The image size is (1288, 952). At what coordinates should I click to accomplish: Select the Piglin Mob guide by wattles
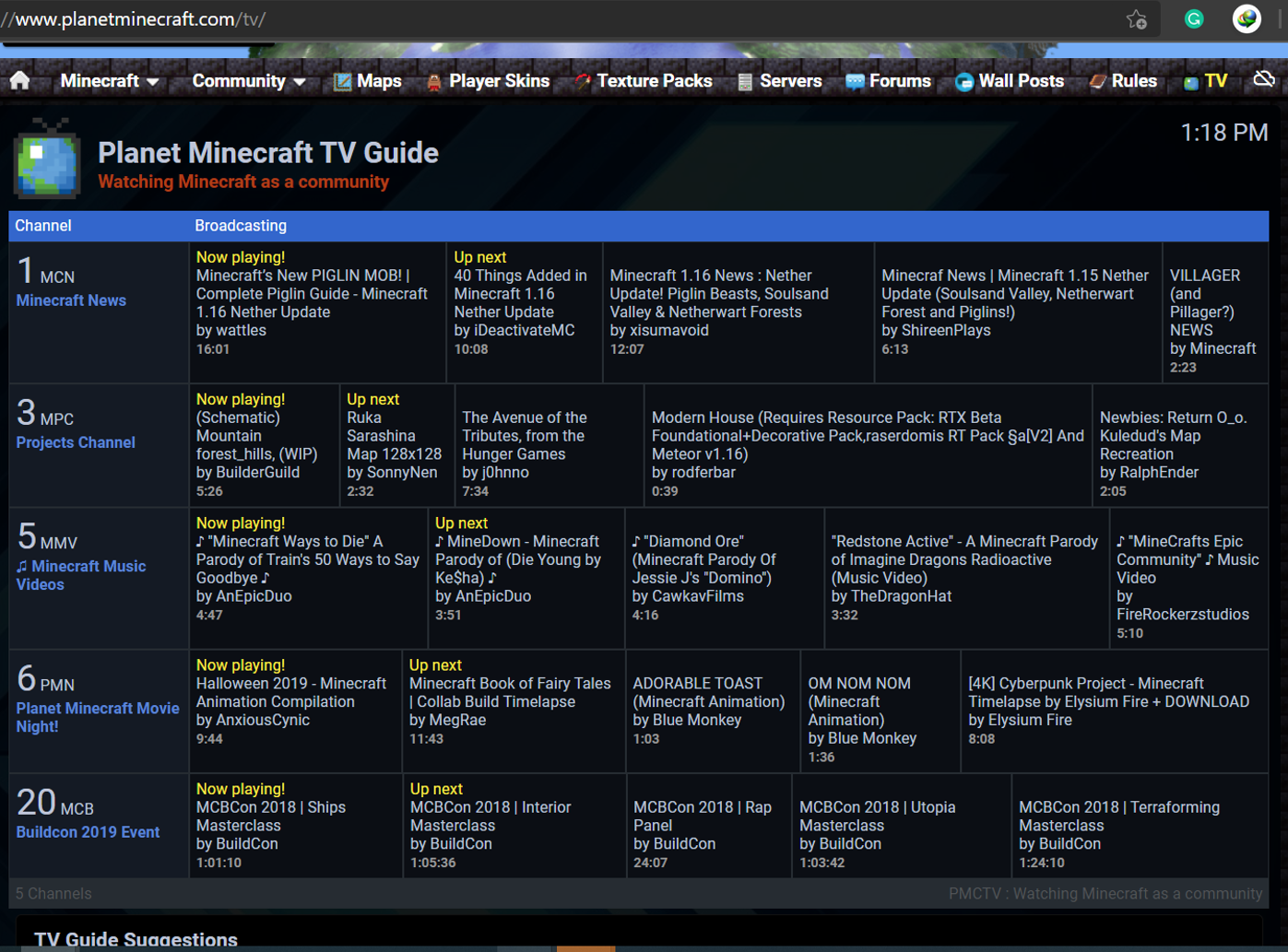(317, 311)
